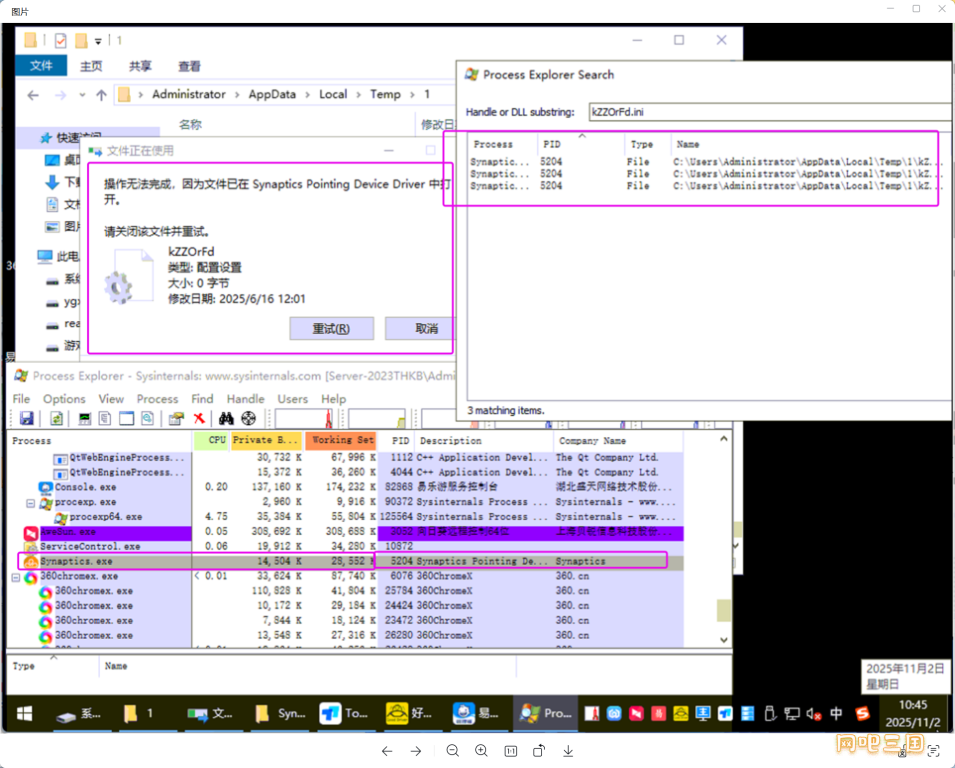
Task: Click the Save icon in Process Explorer toolbar
Action: (x=27, y=418)
